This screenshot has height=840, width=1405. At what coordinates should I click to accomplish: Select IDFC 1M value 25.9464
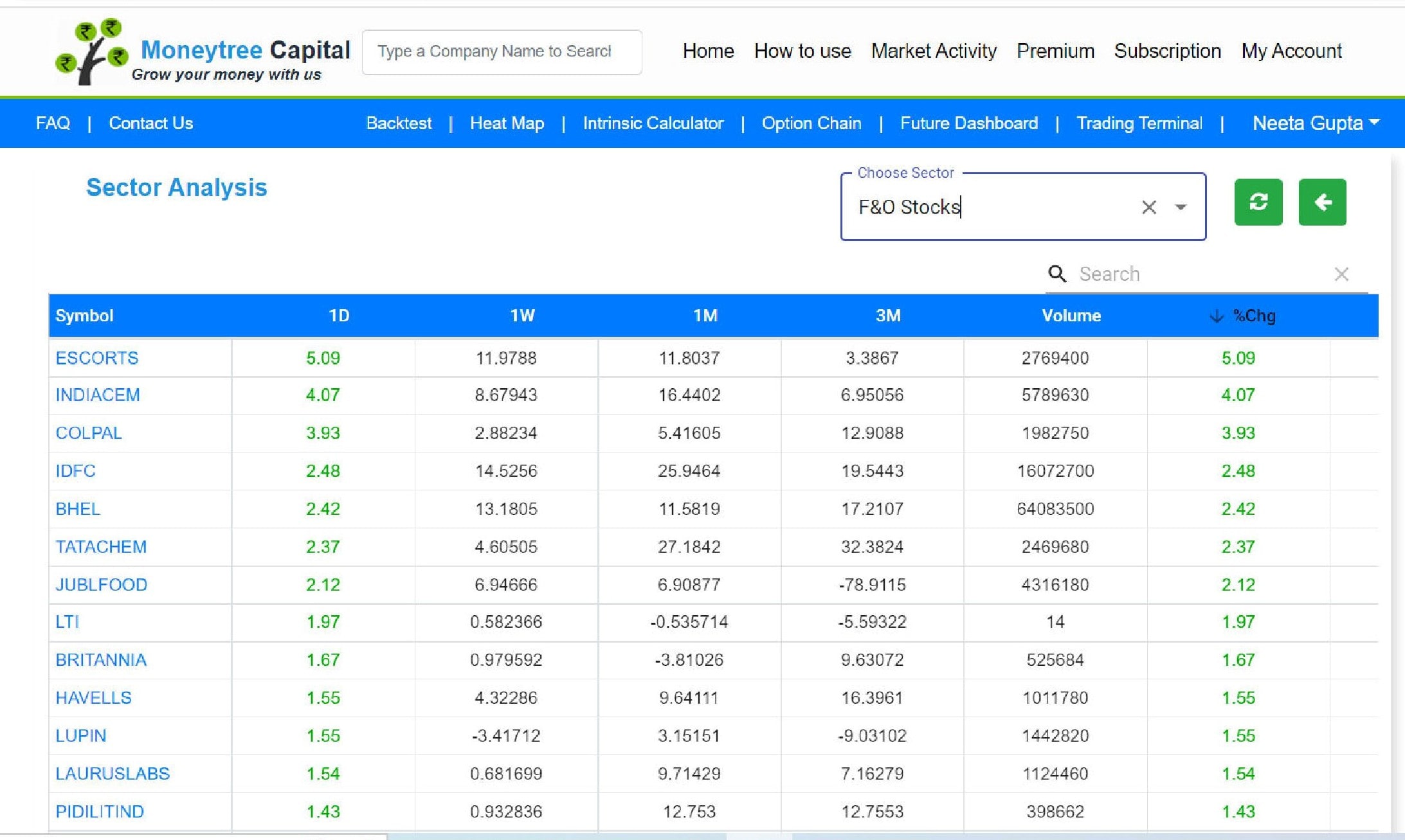pyautogui.click(x=689, y=470)
